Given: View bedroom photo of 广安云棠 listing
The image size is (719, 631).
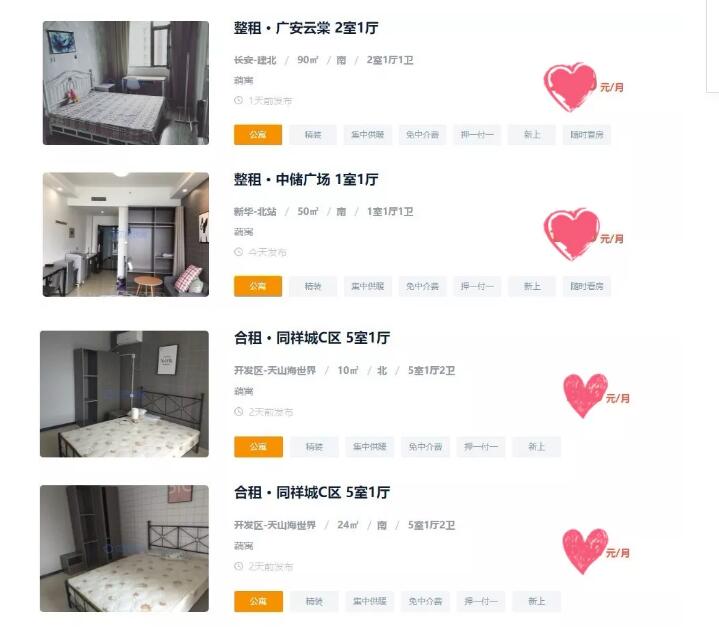Looking at the screenshot, I should click(x=126, y=83).
